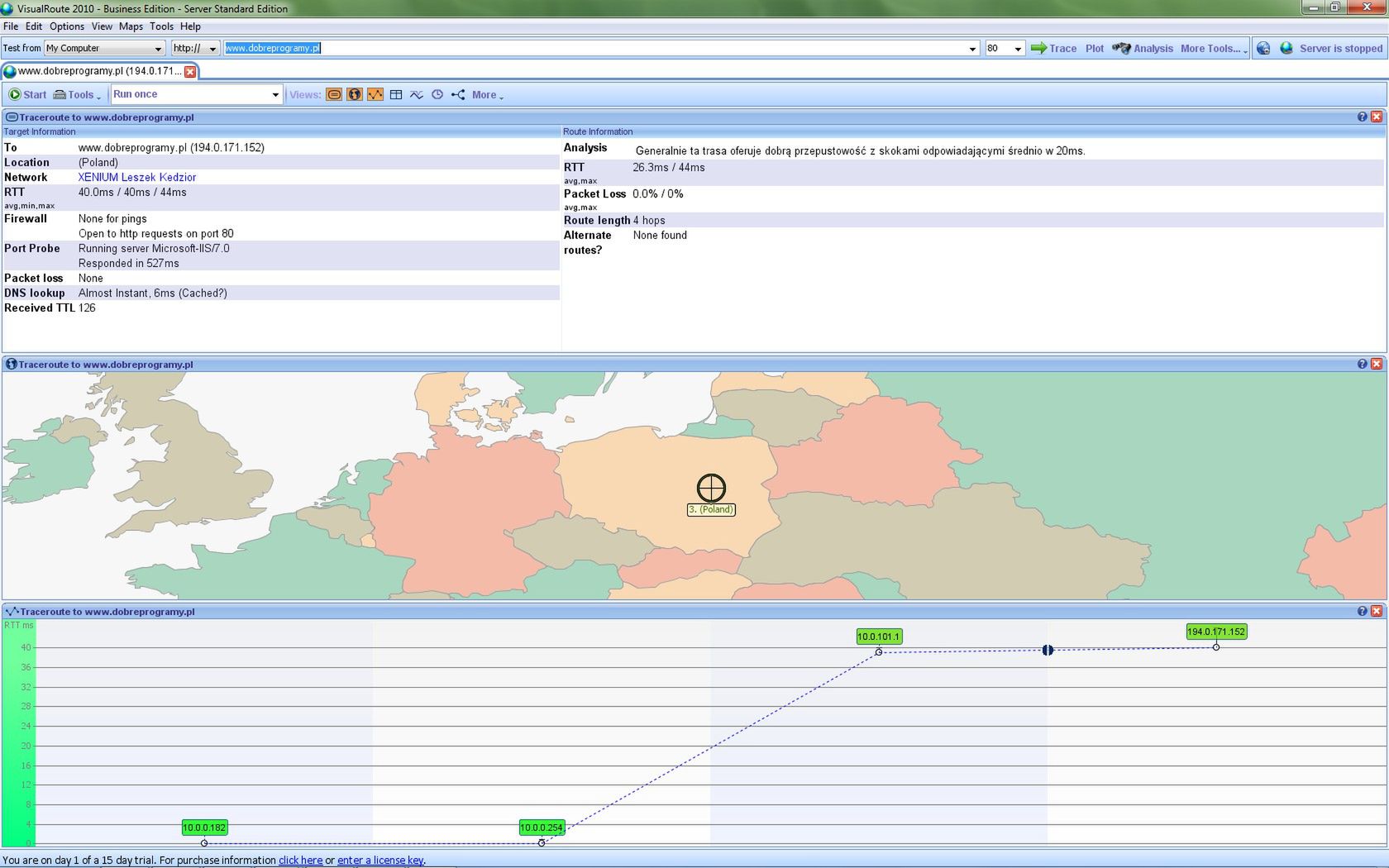Open the Test from My Computer dropdown
Image resolution: width=1389 pixels, height=868 pixels.
tap(104, 48)
